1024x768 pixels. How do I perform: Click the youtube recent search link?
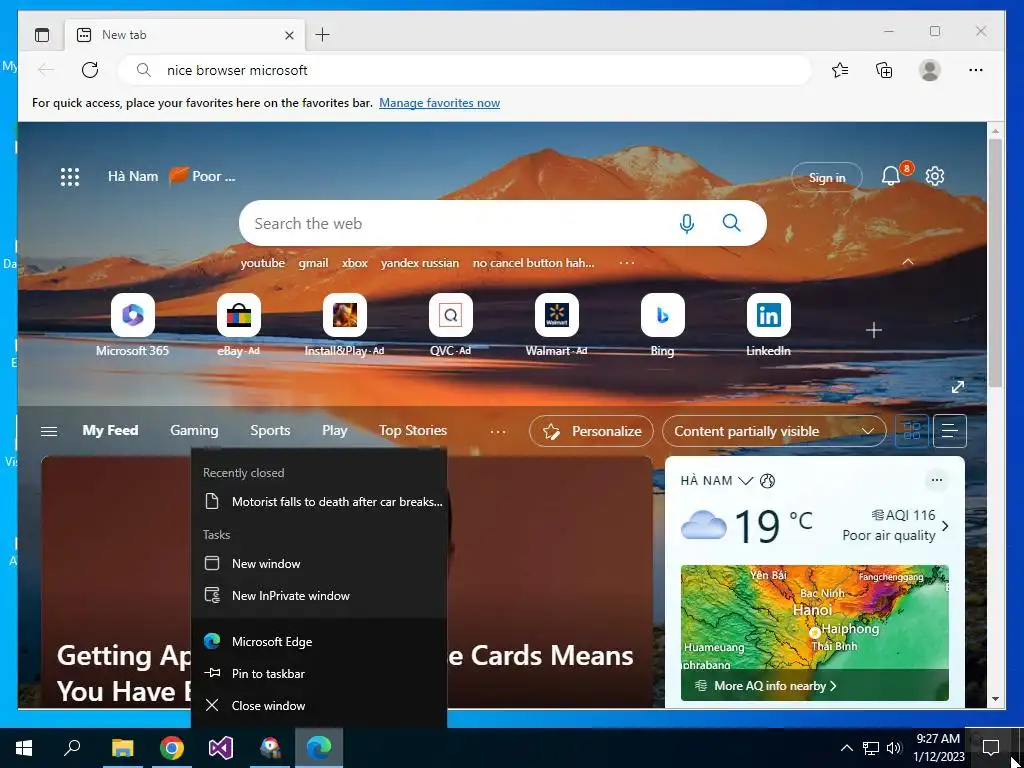click(x=263, y=263)
